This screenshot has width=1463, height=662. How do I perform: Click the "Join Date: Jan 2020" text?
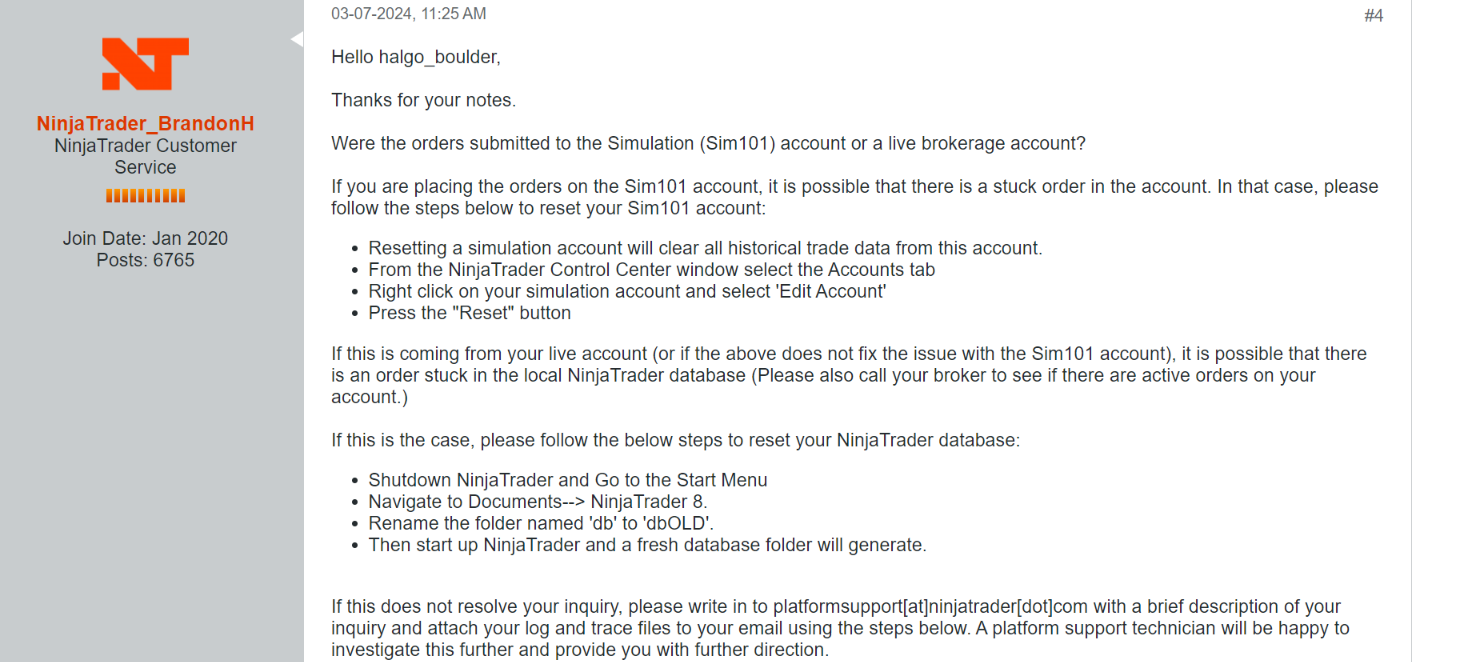point(145,238)
